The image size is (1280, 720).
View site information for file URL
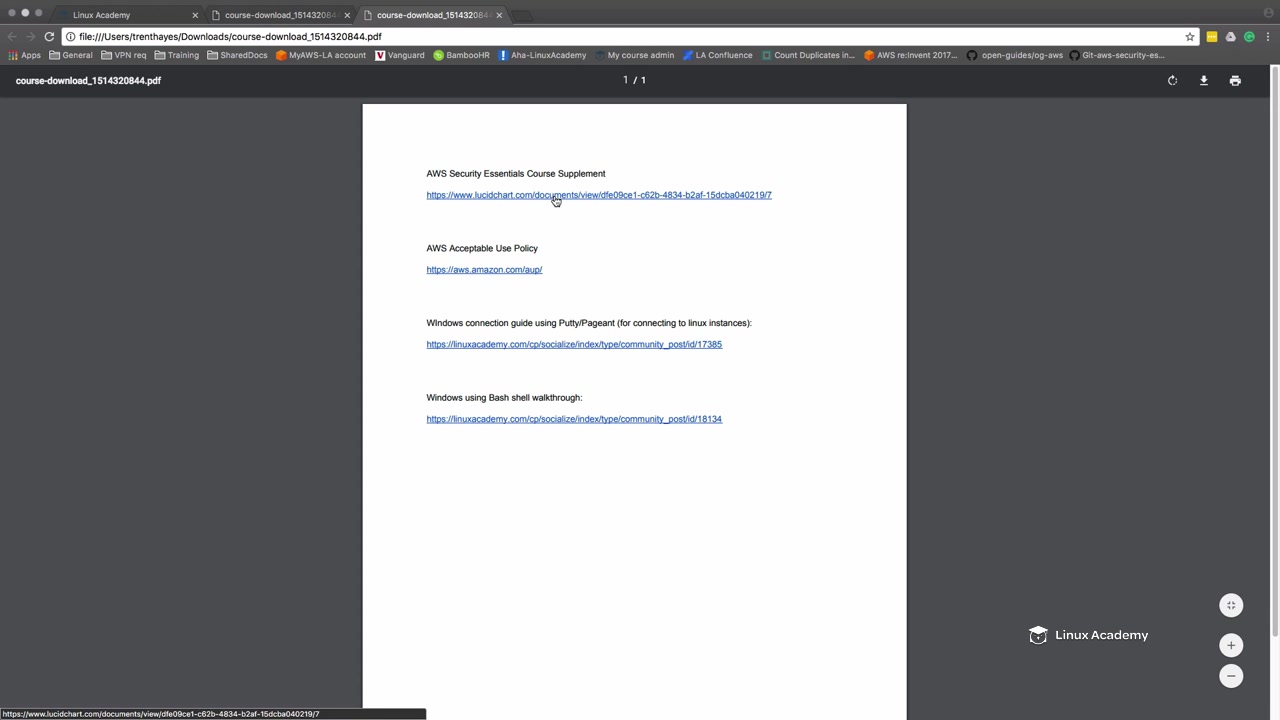coord(70,36)
